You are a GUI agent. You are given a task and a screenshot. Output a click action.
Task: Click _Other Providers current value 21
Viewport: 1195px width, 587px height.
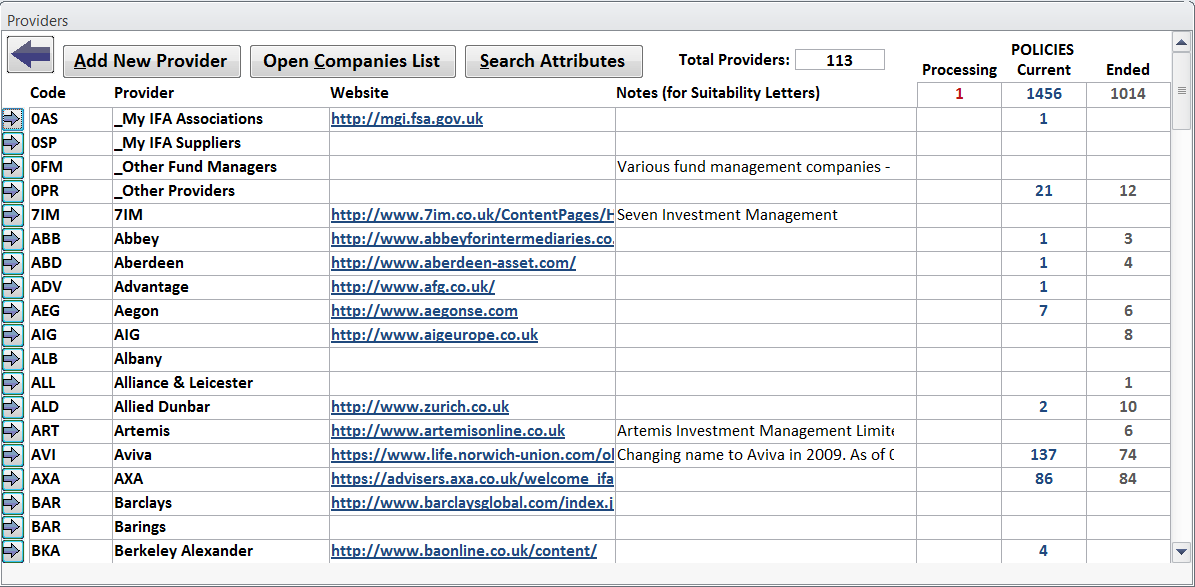1043,191
